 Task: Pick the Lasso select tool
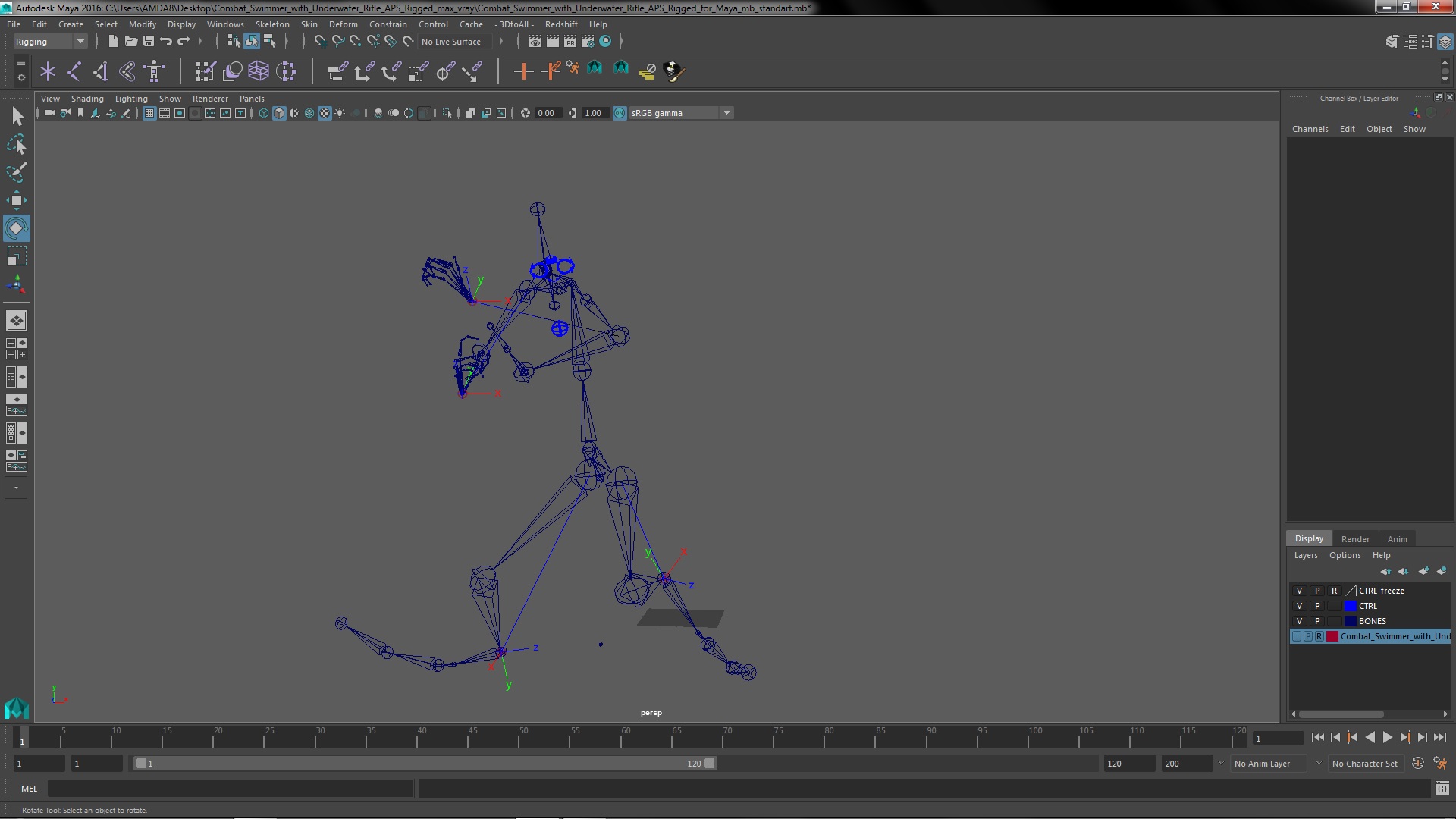click(16, 144)
